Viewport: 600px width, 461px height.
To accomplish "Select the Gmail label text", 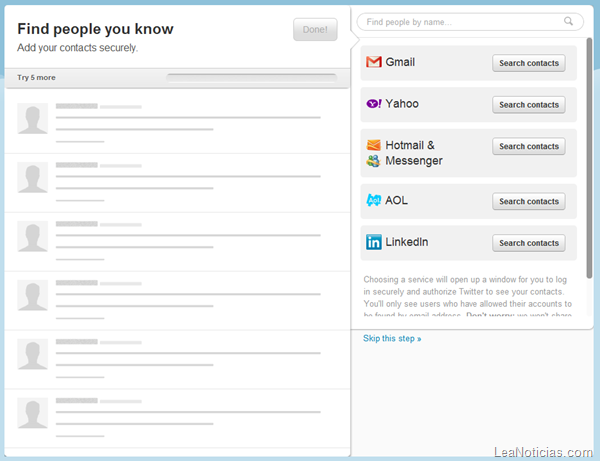I will (x=400, y=62).
